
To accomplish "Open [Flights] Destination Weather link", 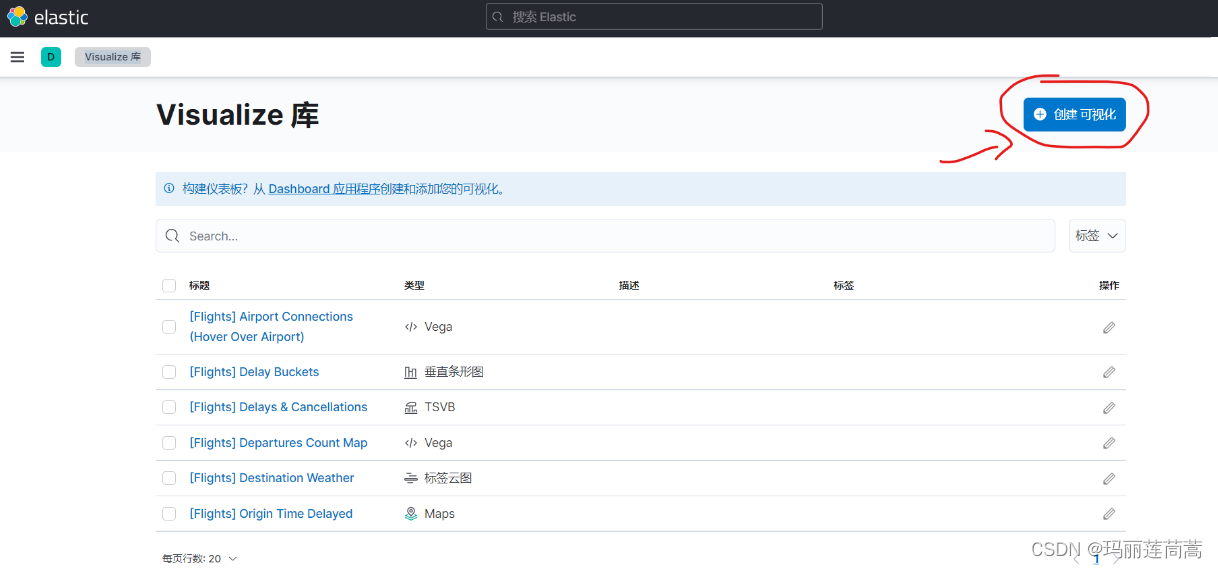I will pyautogui.click(x=272, y=478).
